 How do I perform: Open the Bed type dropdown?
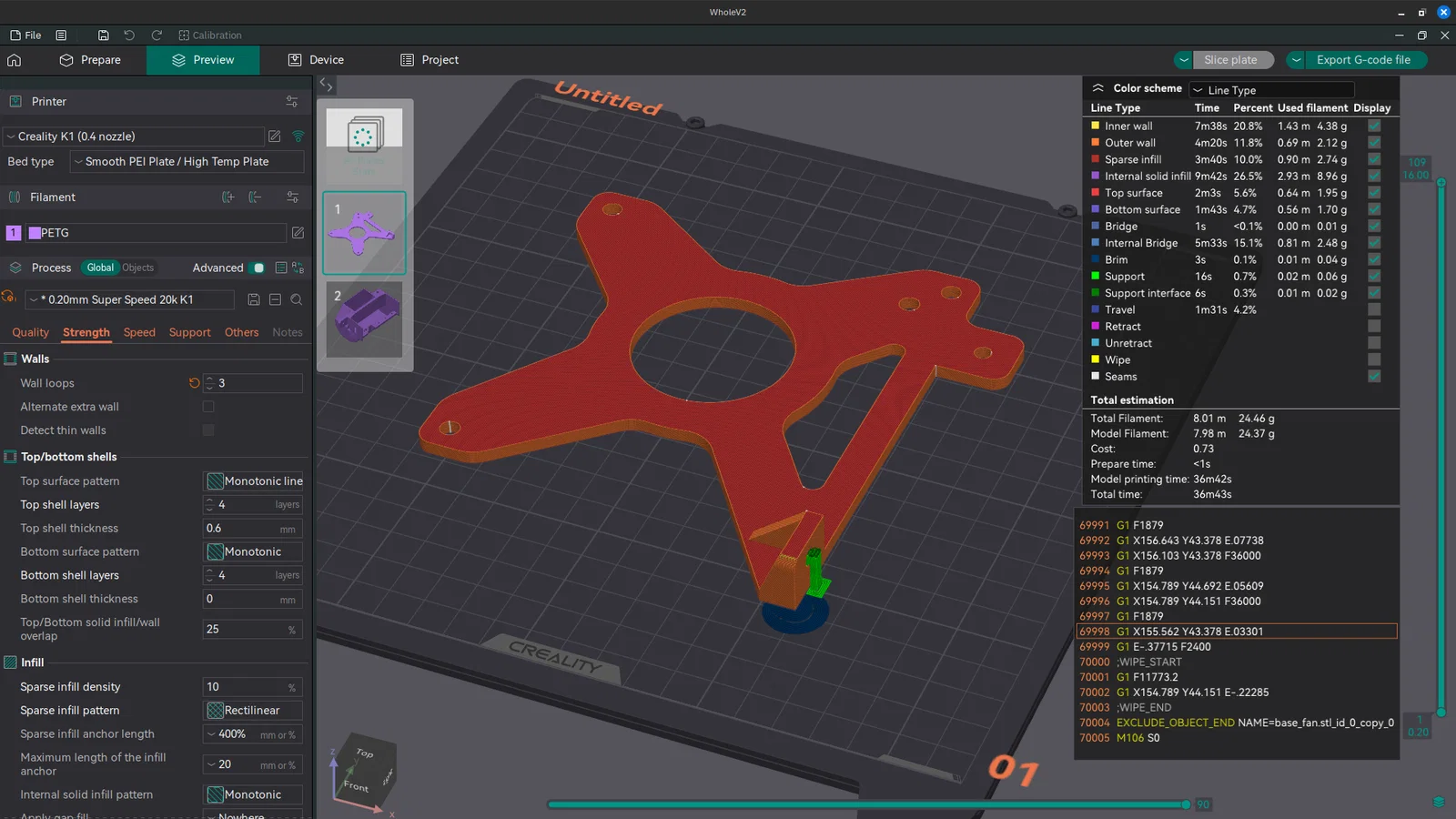click(187, 162)
